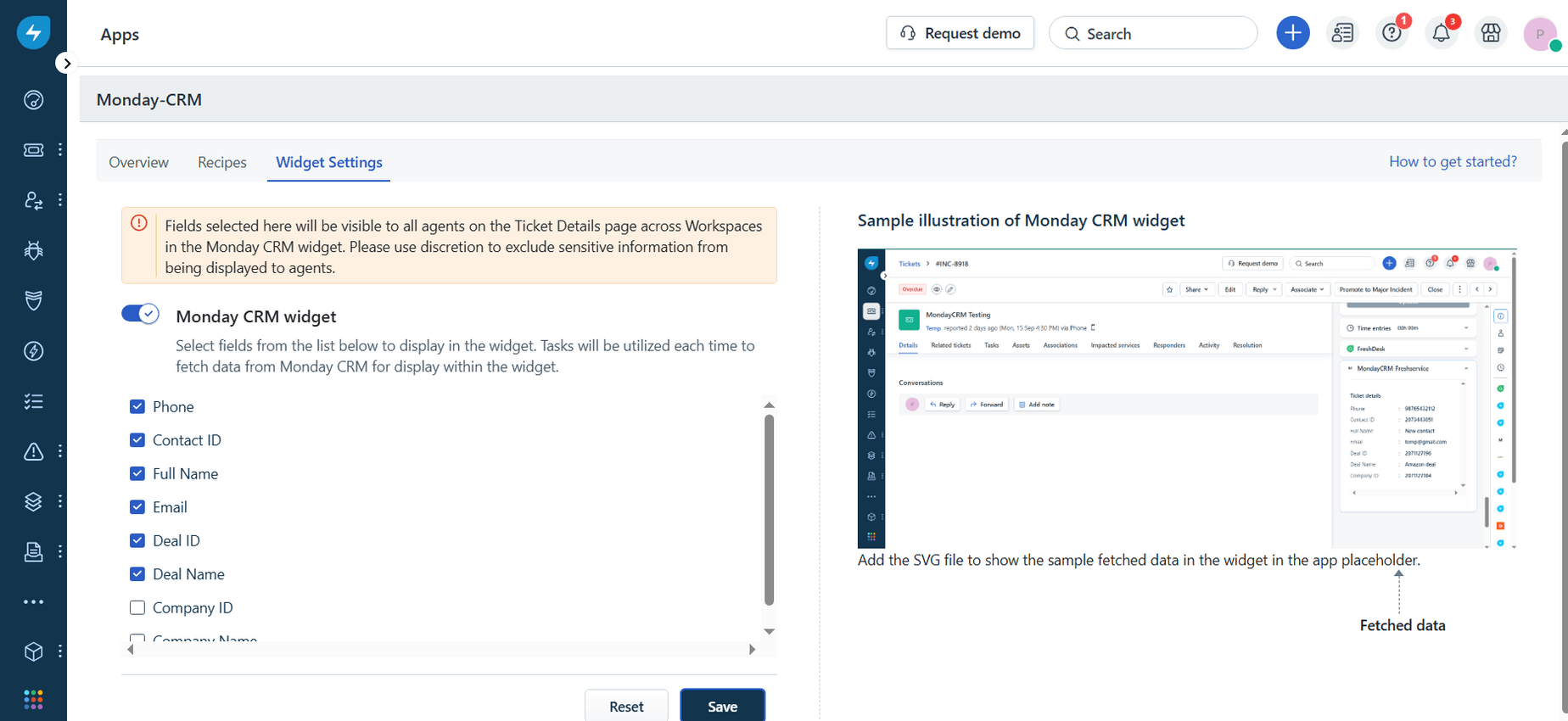
Task: Open submenu dots beside contracts icon
Action: [x=60, y=552]
